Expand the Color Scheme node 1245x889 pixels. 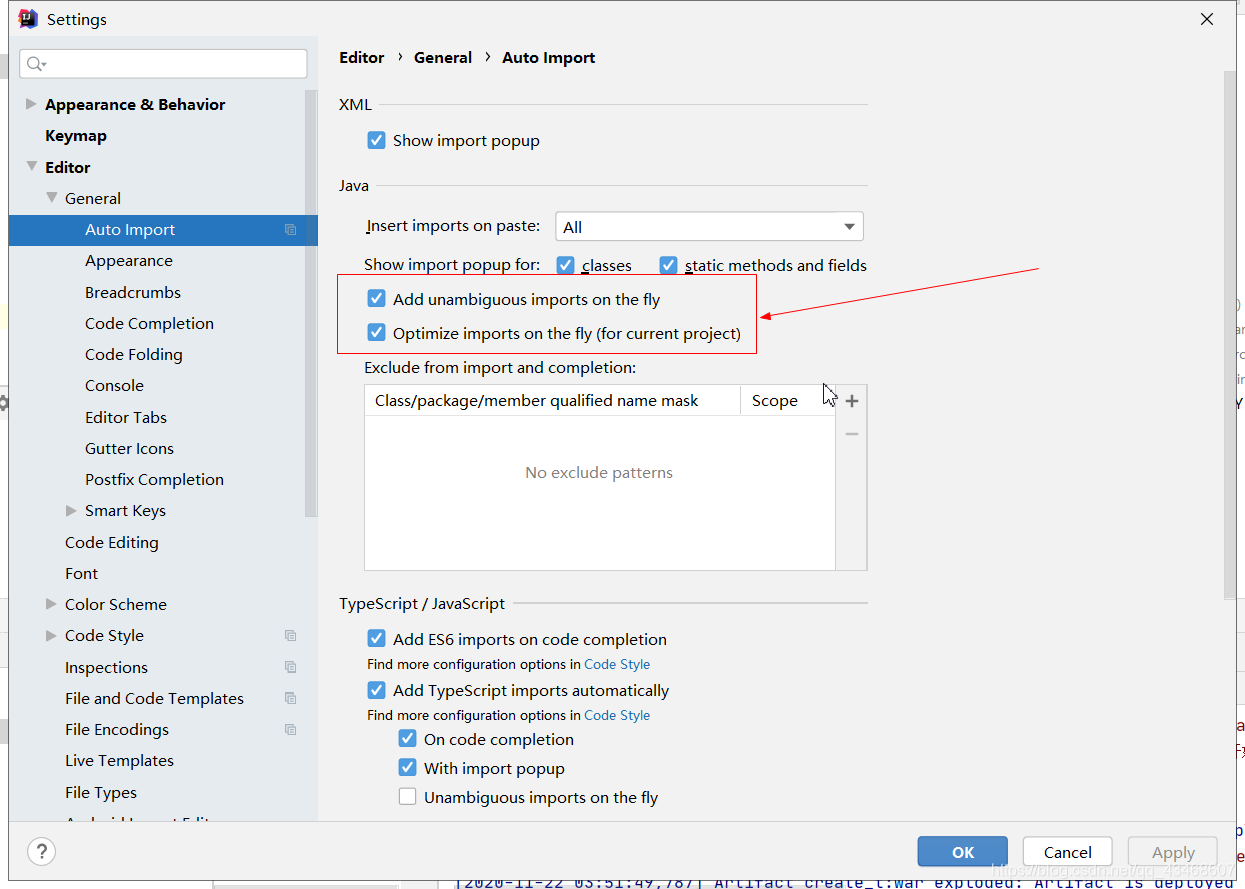(51, 604)
